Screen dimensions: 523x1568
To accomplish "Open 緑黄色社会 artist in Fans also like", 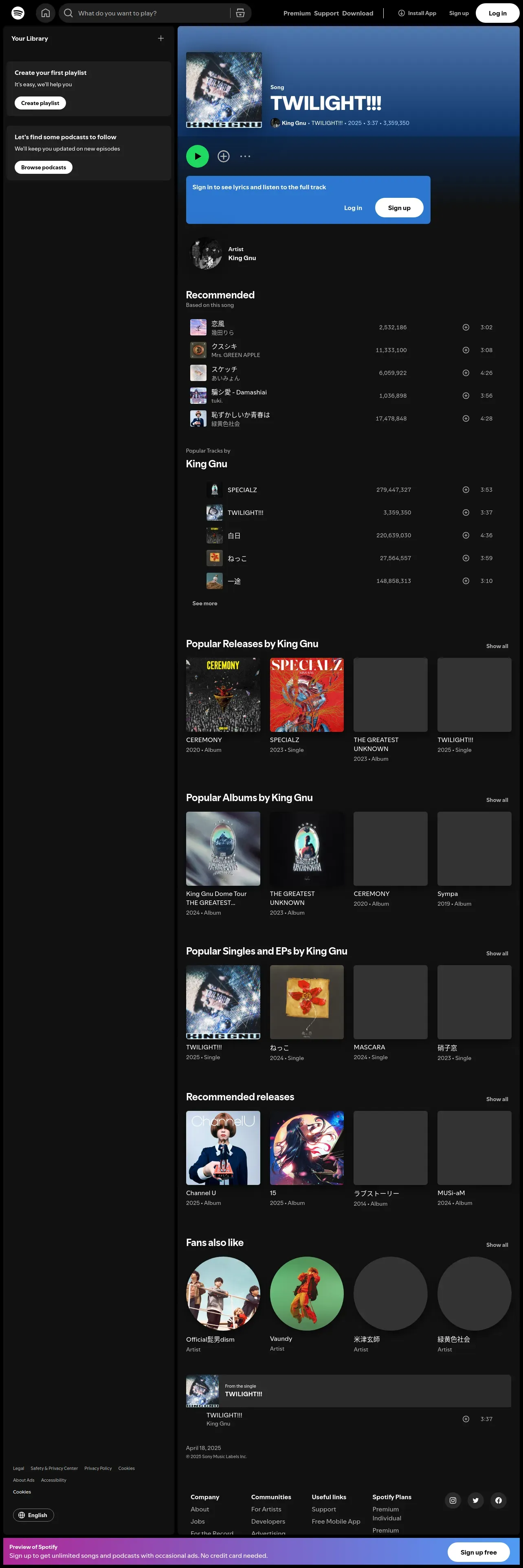I will point(454,1340).
